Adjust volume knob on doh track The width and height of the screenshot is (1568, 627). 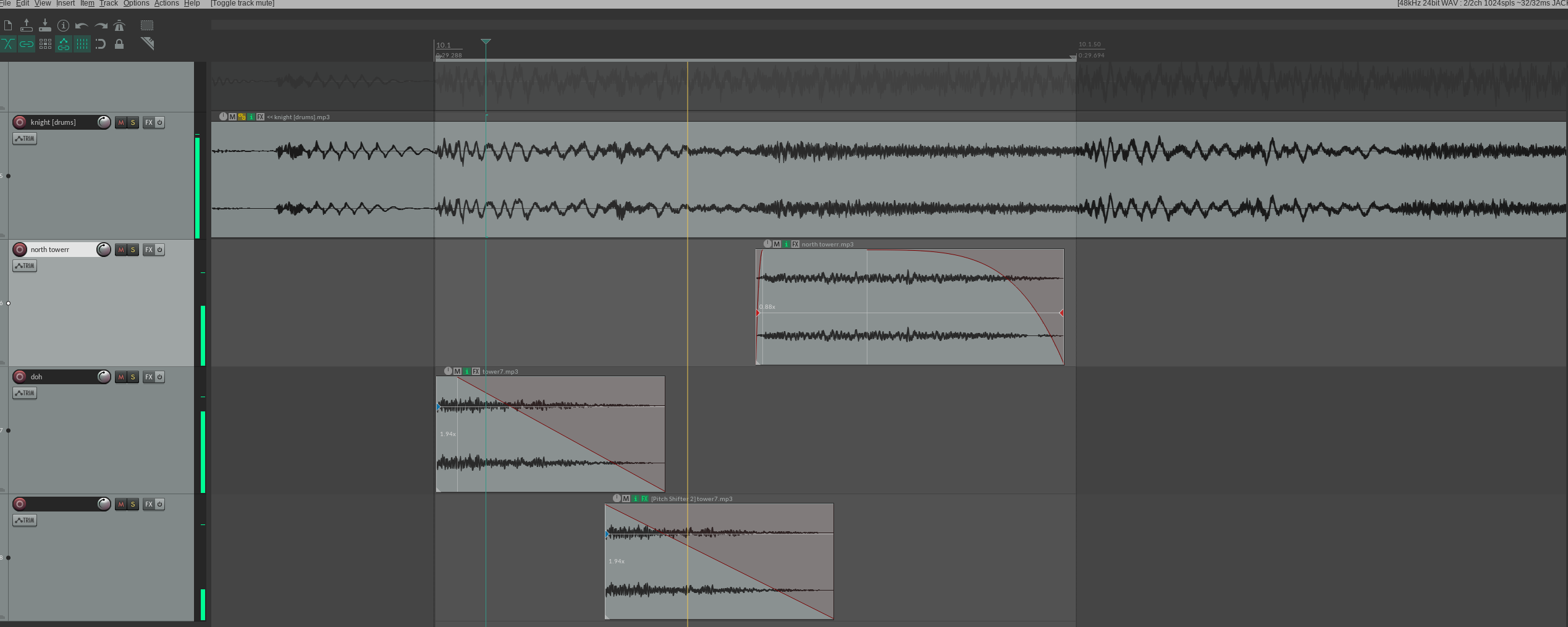click(104, 377)
